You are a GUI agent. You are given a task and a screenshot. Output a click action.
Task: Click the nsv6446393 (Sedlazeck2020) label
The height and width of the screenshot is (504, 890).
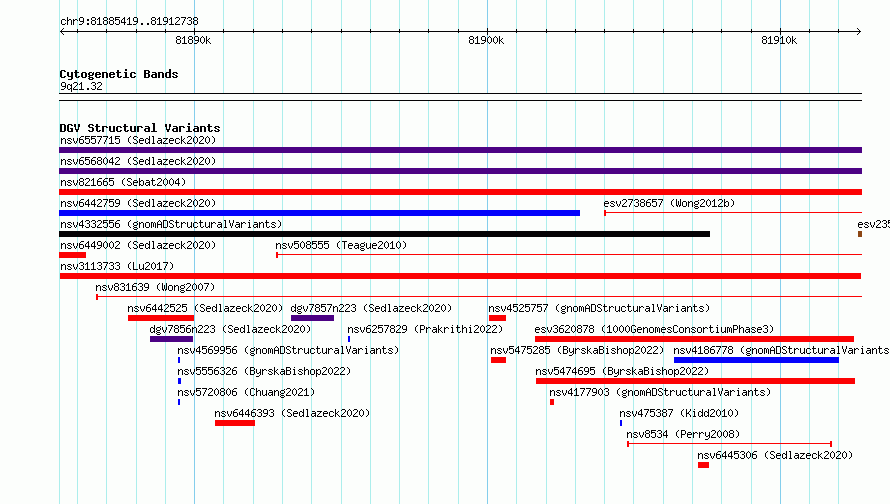292,413
